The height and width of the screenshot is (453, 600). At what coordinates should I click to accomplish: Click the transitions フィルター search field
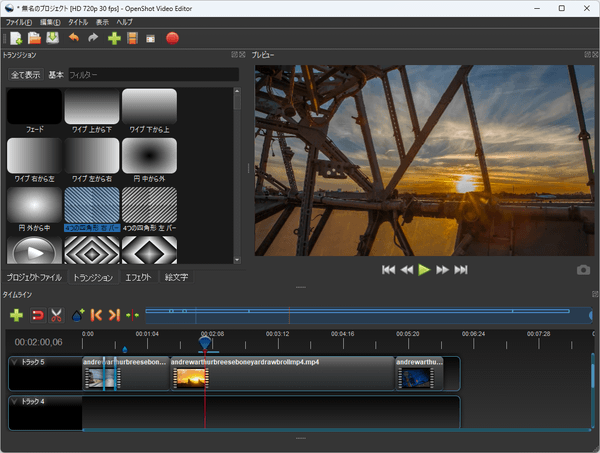point(150,75)
